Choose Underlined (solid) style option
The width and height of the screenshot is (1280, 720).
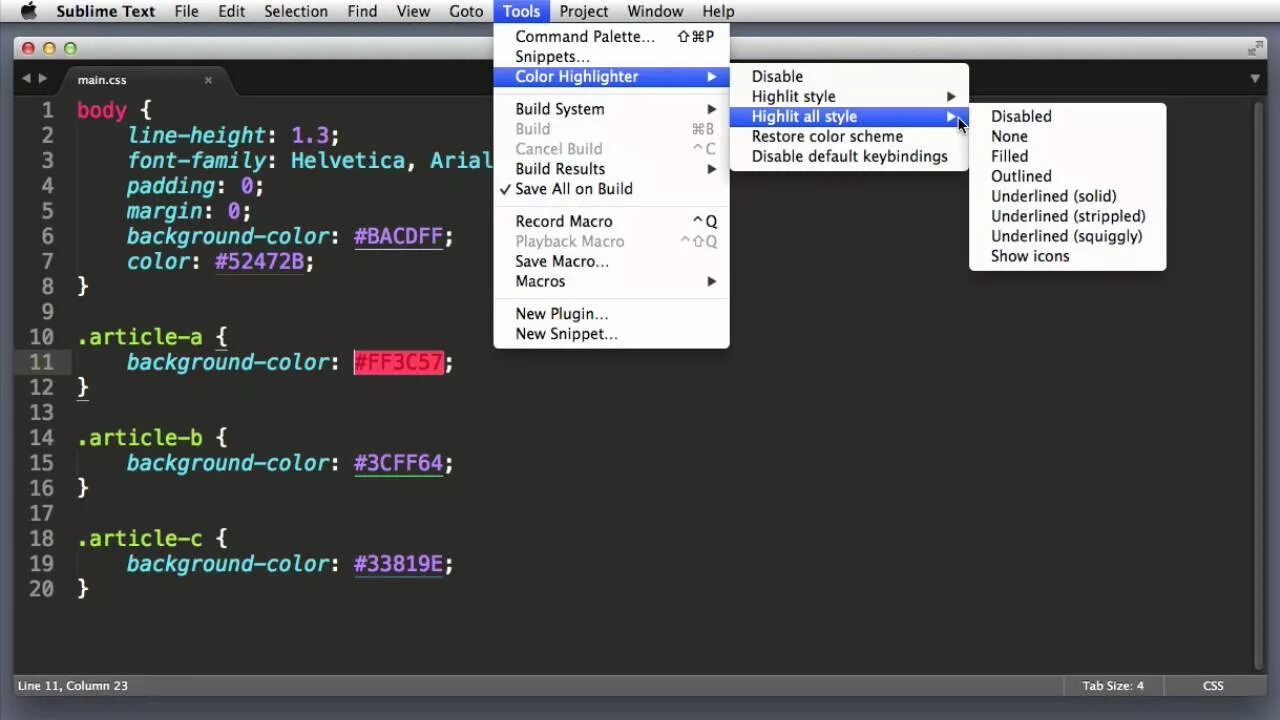(1067, 196)
